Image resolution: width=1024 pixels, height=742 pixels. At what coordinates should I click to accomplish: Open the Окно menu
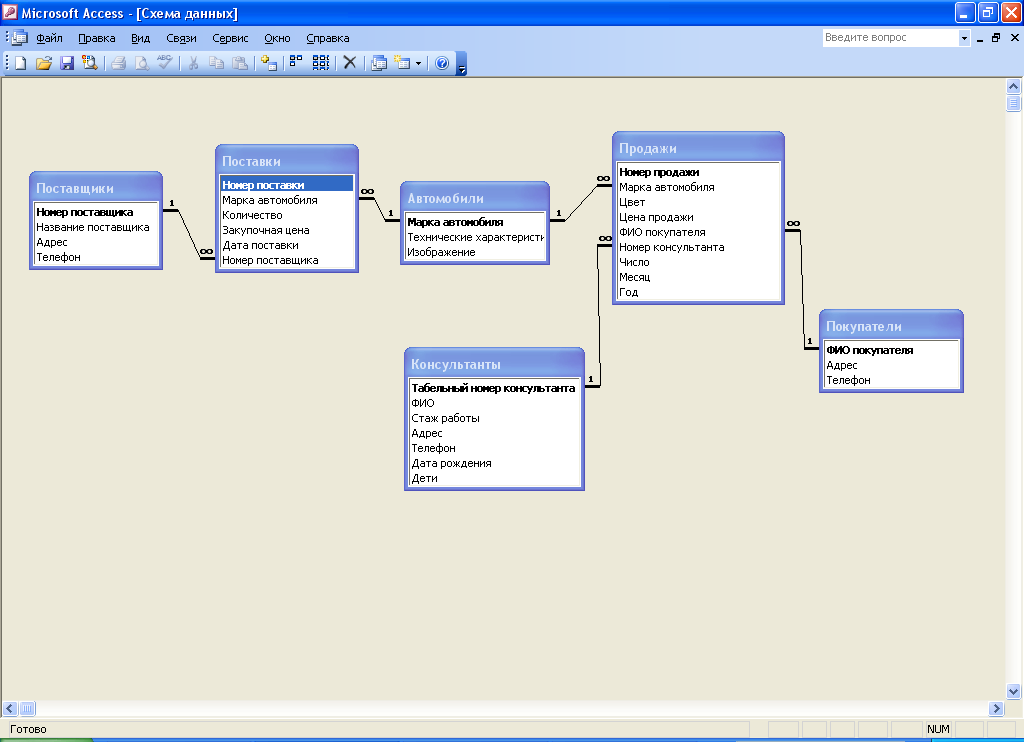click(x=277, y=39)
